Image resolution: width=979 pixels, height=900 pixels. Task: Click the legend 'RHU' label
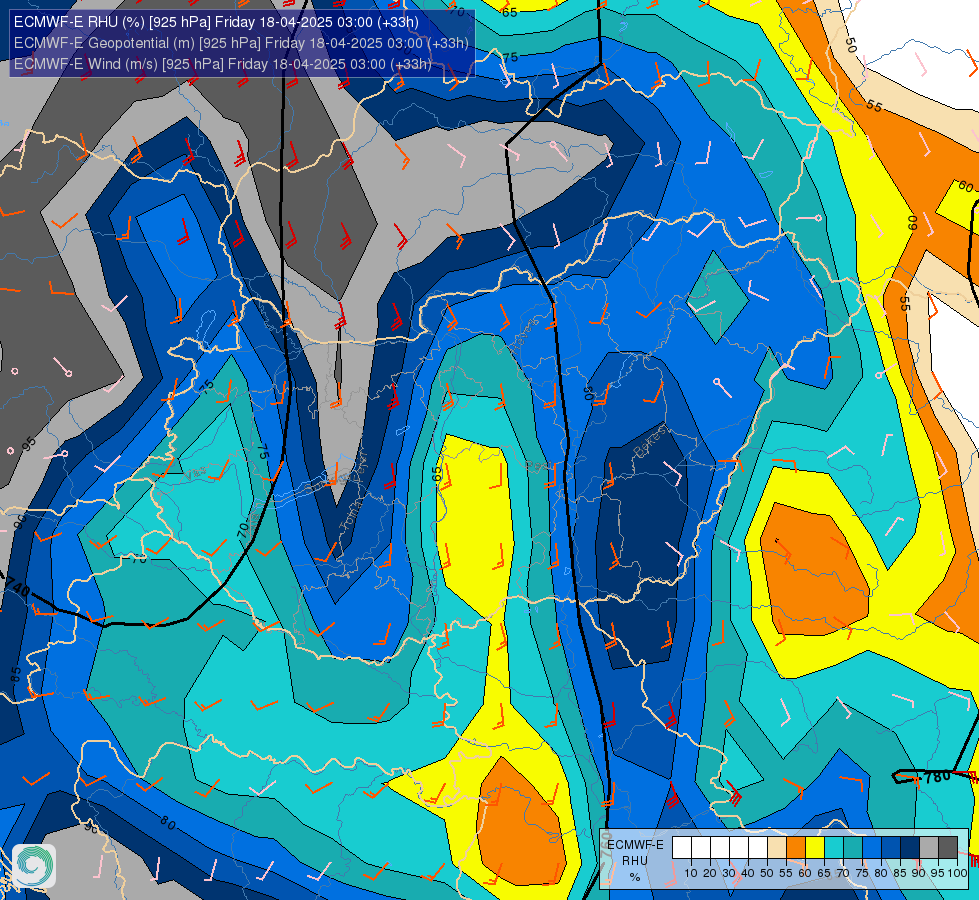[635, 861]
